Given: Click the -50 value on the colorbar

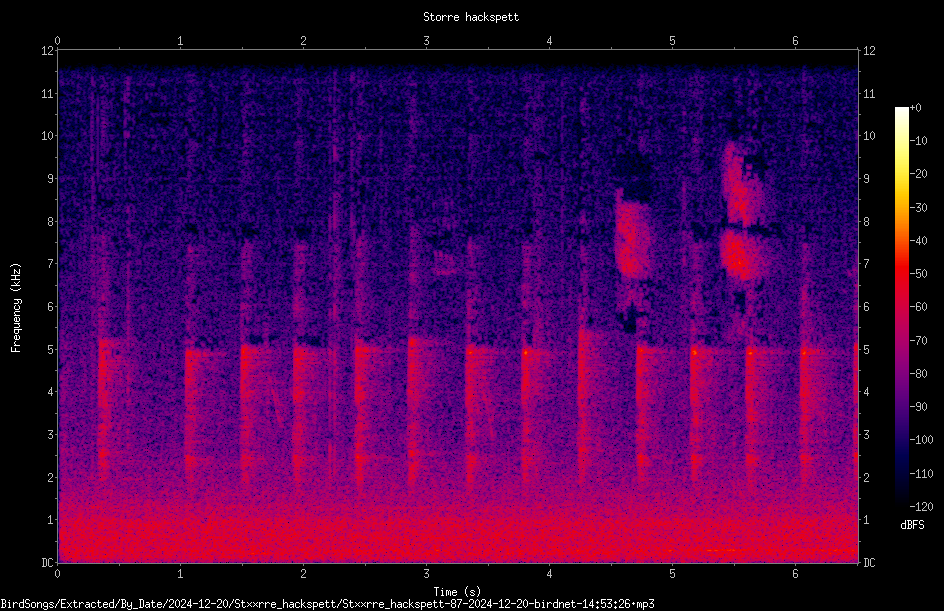Looking at the screenshot, I should [919, 273].
